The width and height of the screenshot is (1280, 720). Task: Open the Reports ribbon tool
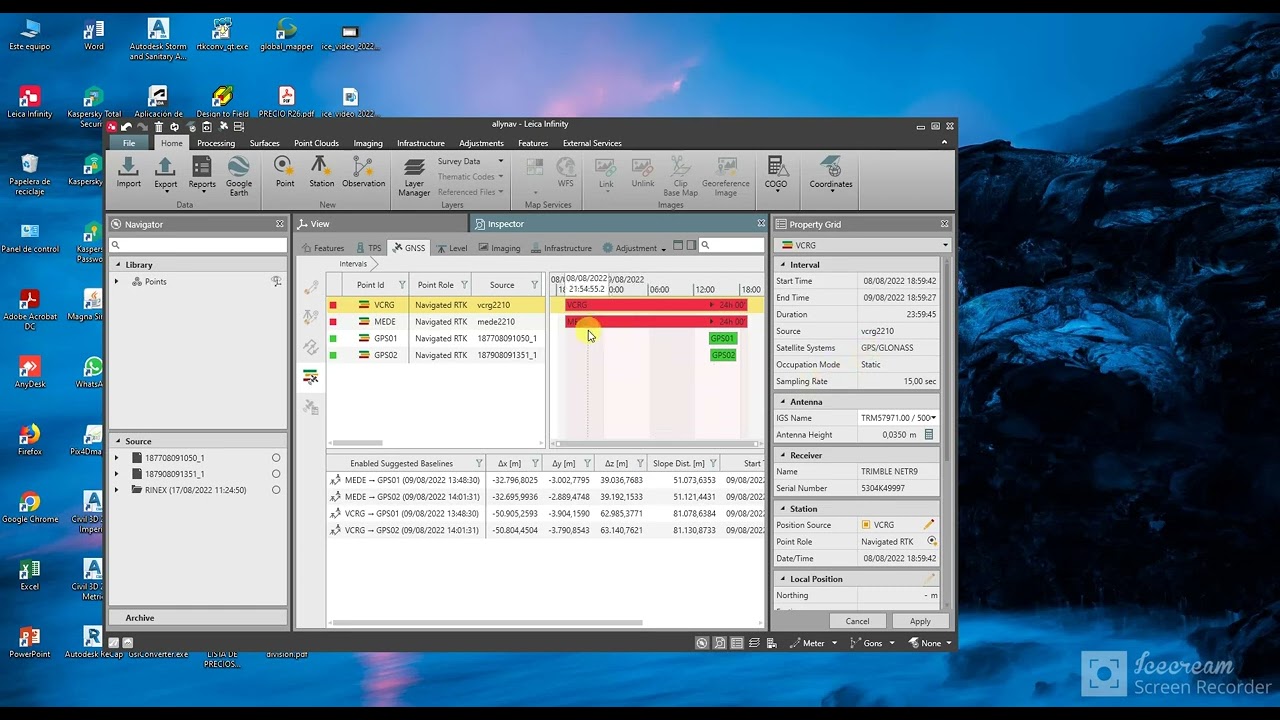(202, 172)
